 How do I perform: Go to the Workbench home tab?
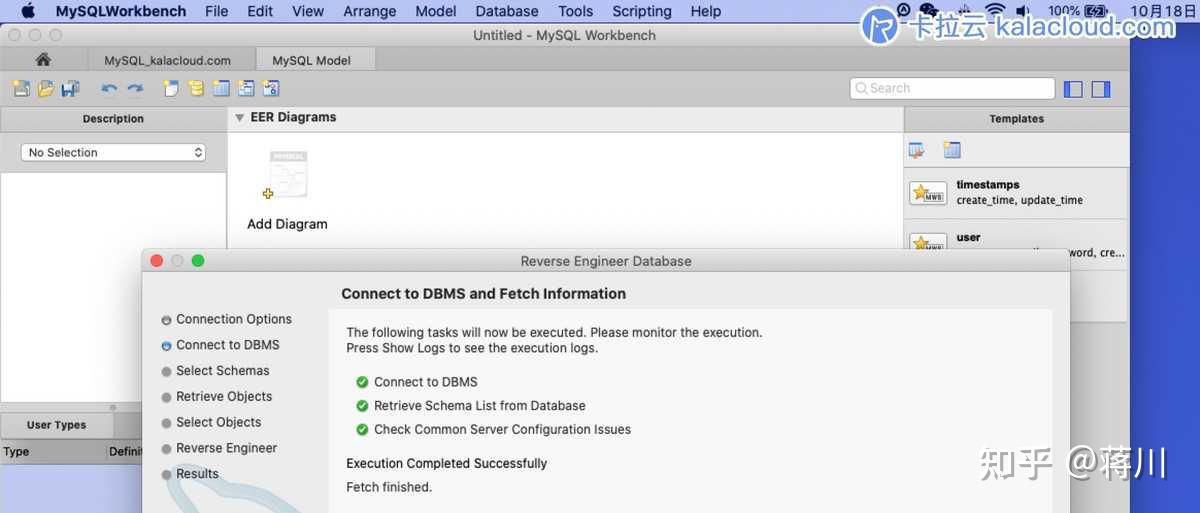point(43,60)
